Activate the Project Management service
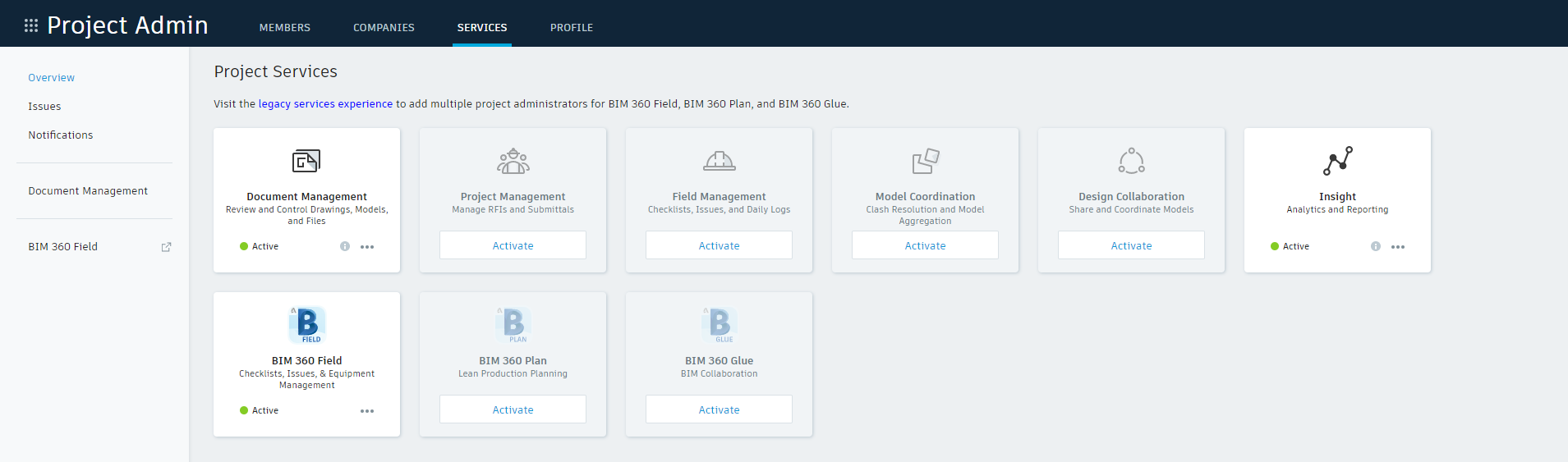The image size is (1568, 462). pyautogui.click(x=513, y=245)
